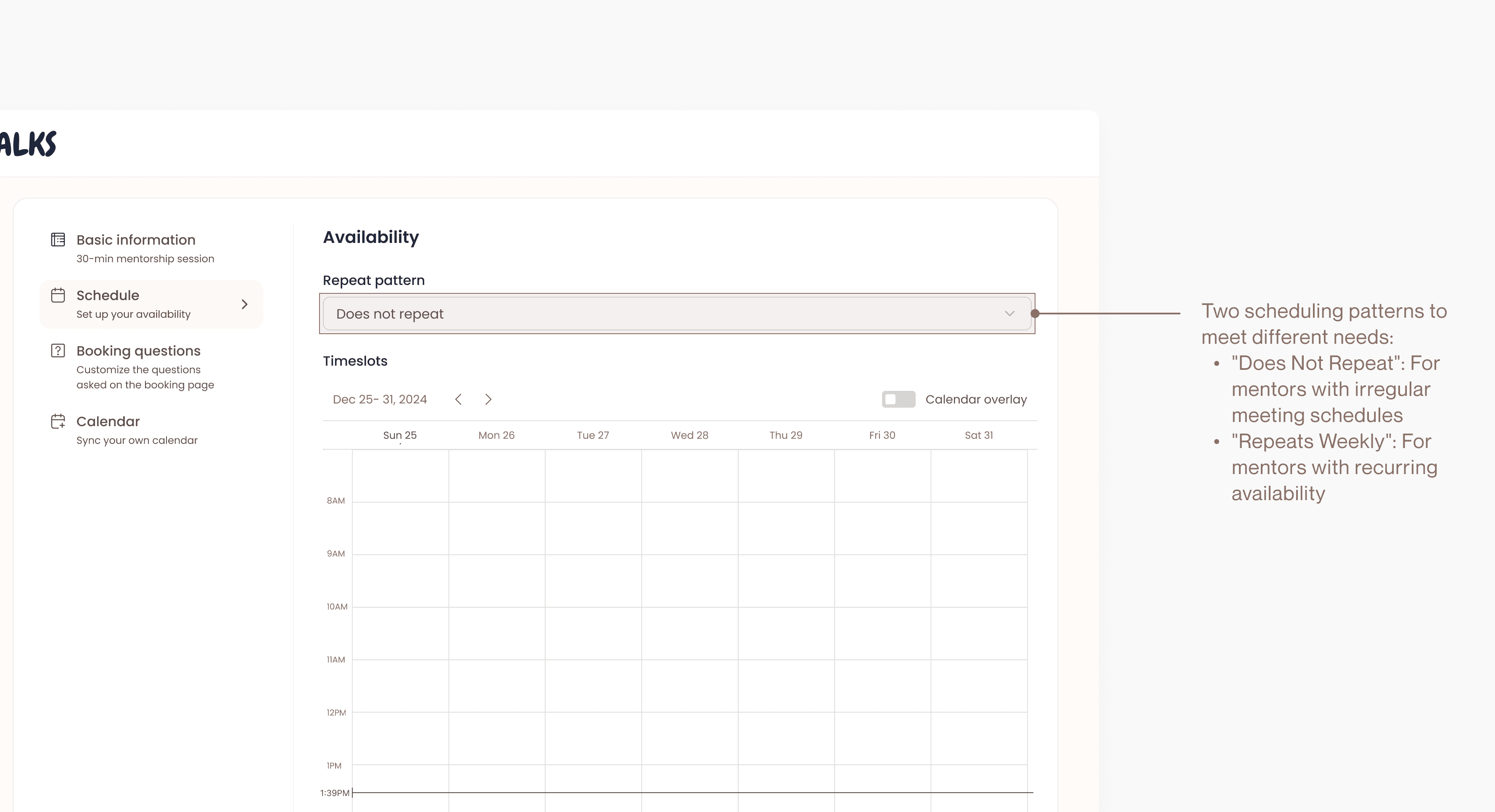Screen dimensions: 1495x812
Task: Go to previous week with left arrow
Action: click(459, 399)
